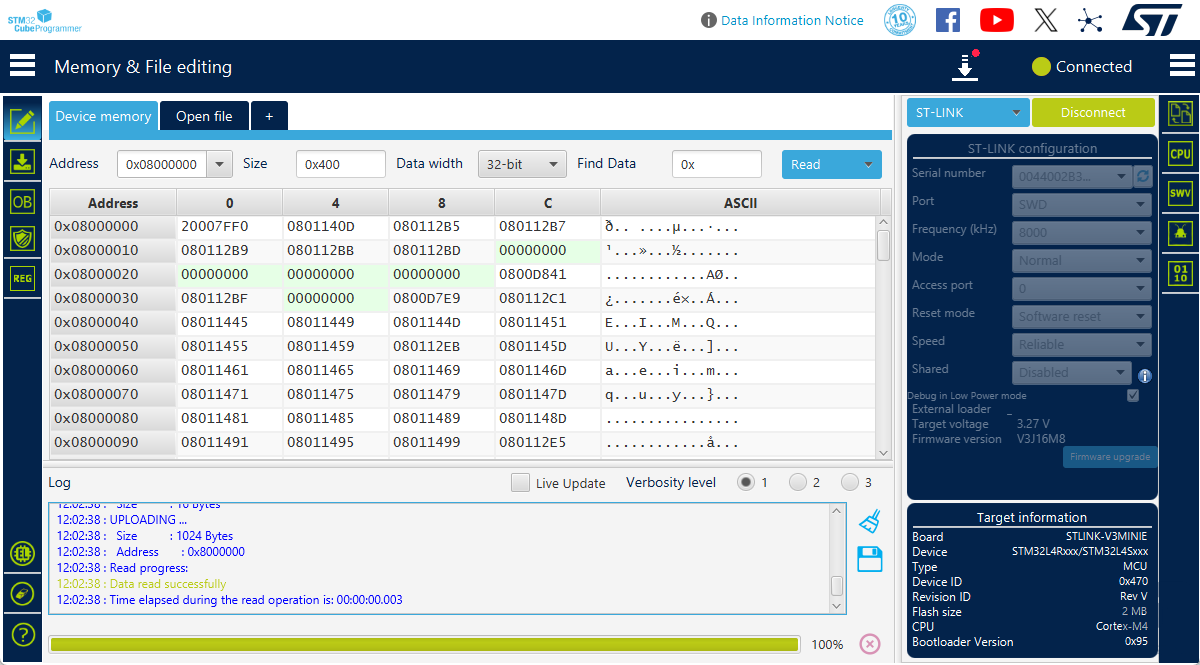Screen dimensions: 1200x665
Task: Open the Data Information Notice link
Action: coord(792,20)
